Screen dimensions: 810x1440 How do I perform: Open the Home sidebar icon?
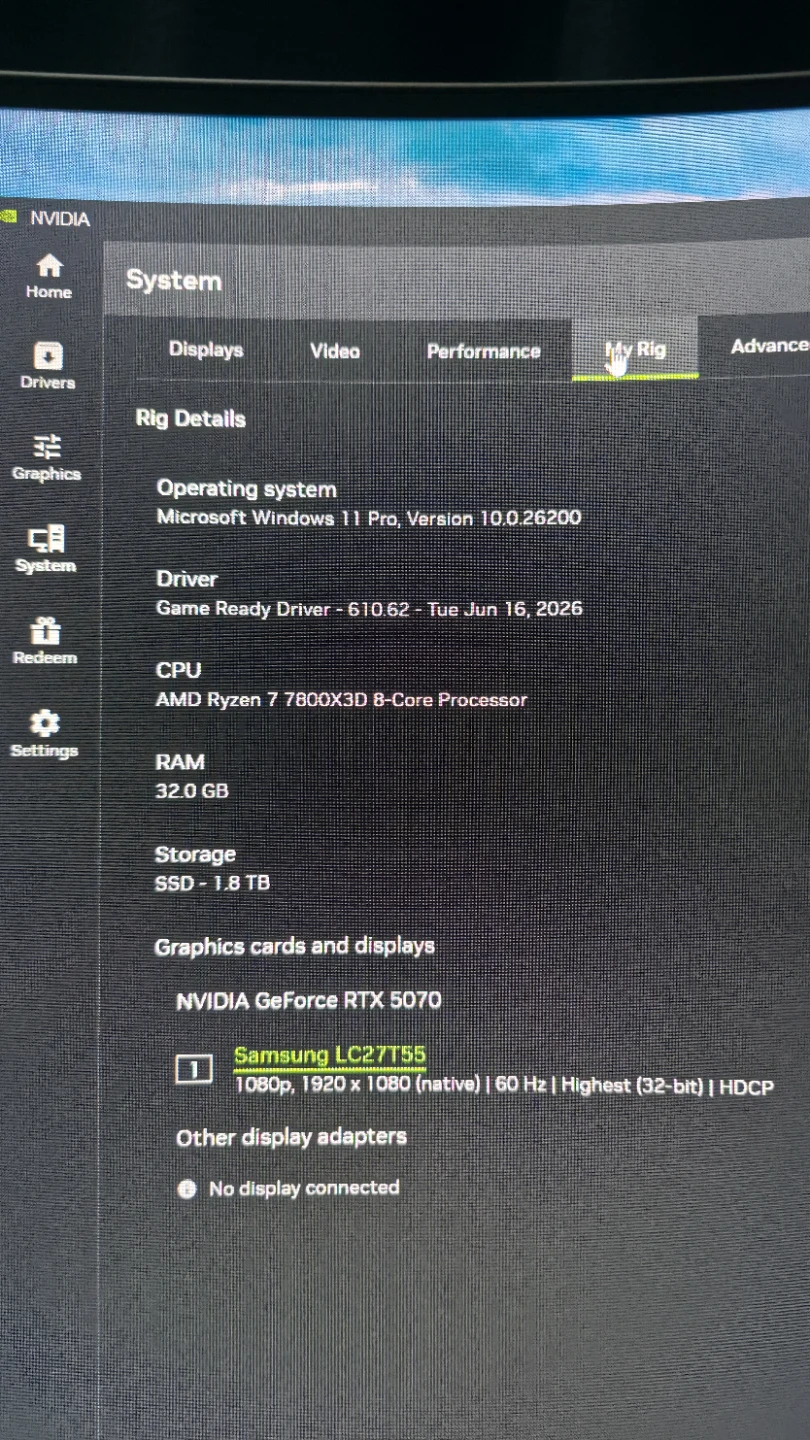49,266
